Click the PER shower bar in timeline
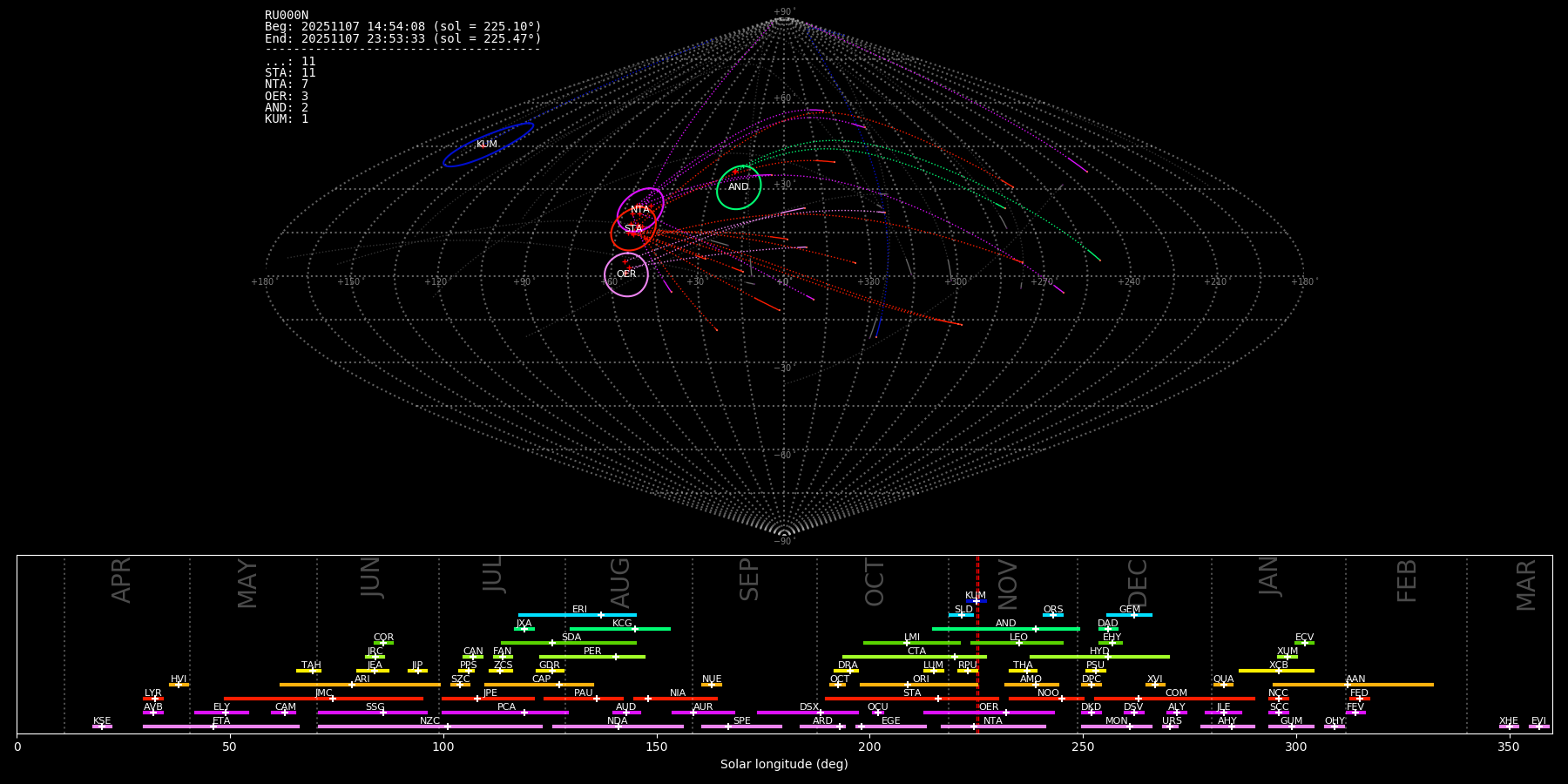 coord(592,657)
